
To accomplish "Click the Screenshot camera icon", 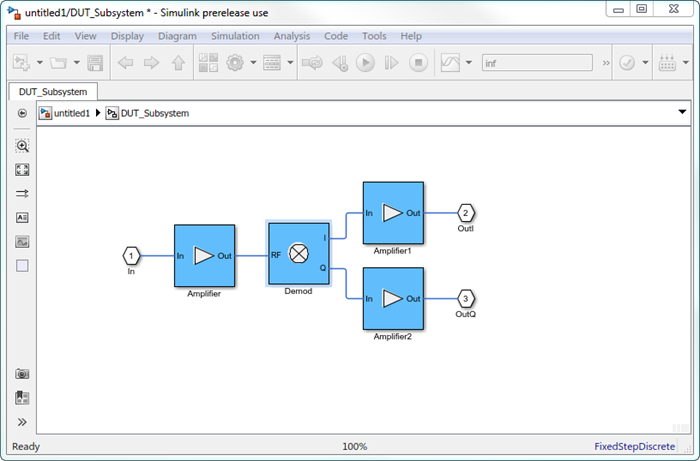I will (x=22, y=373).
